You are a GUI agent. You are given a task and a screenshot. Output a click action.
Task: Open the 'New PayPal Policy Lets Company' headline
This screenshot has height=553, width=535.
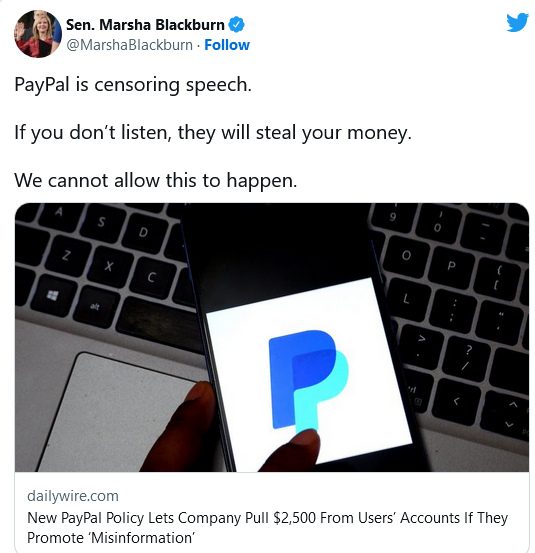(267, 518)
